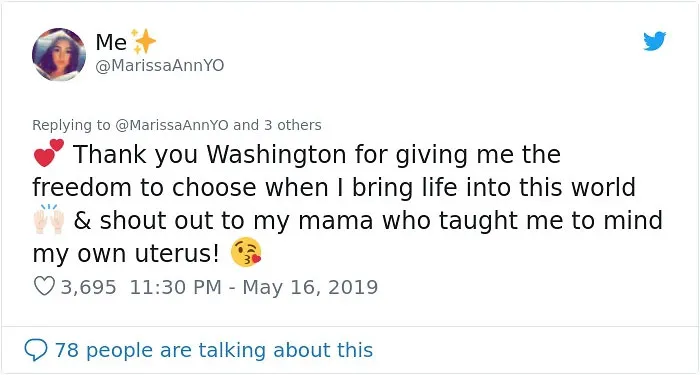Click the May 16, 2019 date
Image resolution: width=700 pixels, height=375 pixels.
click(310, 287)
